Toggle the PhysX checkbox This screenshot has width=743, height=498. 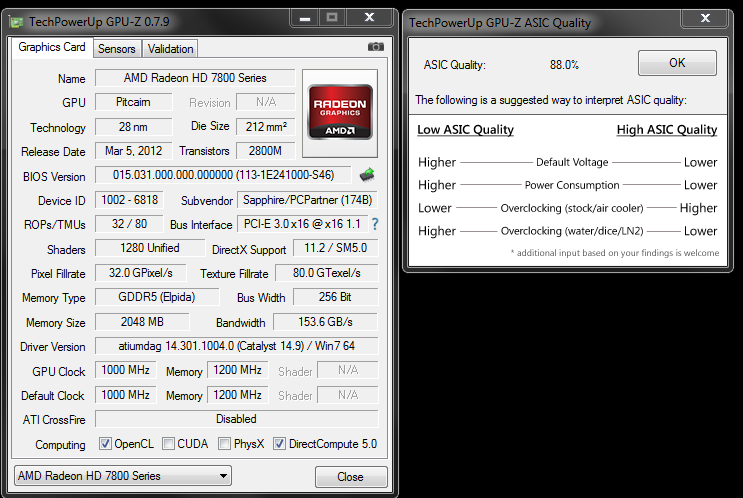(x=224, y=444)
